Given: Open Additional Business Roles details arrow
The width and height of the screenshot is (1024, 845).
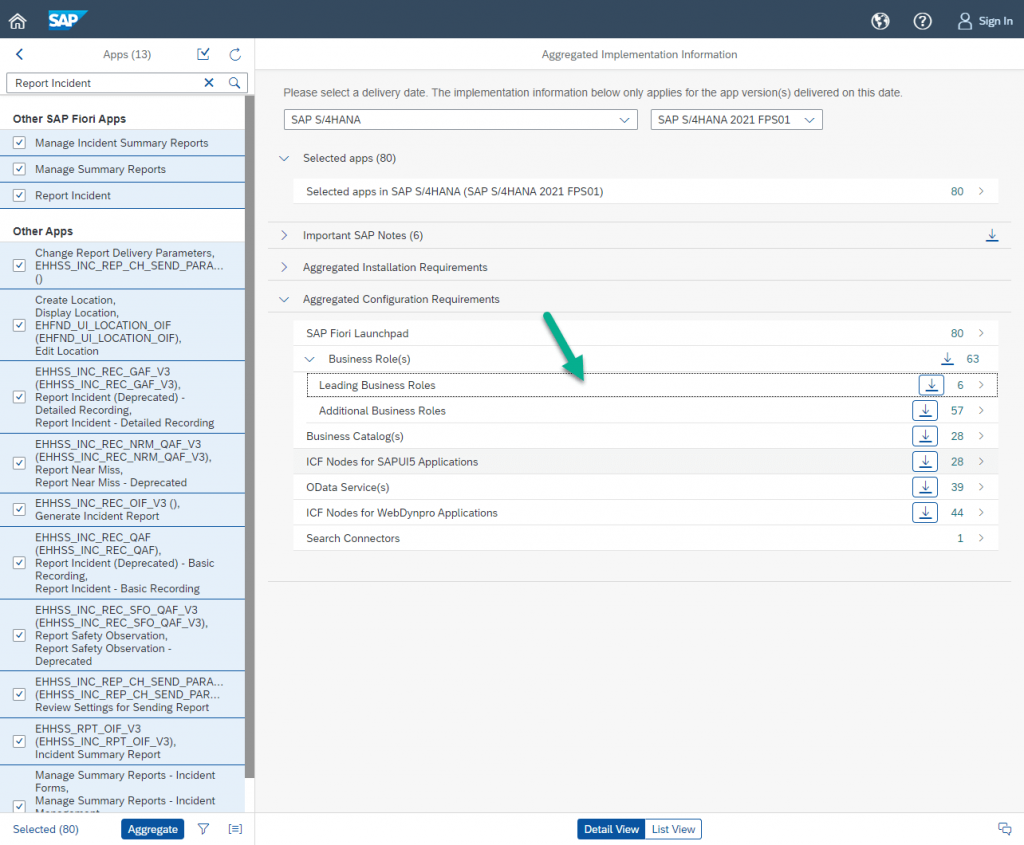Looking at the screenshot, I should (x=981, y=411).
